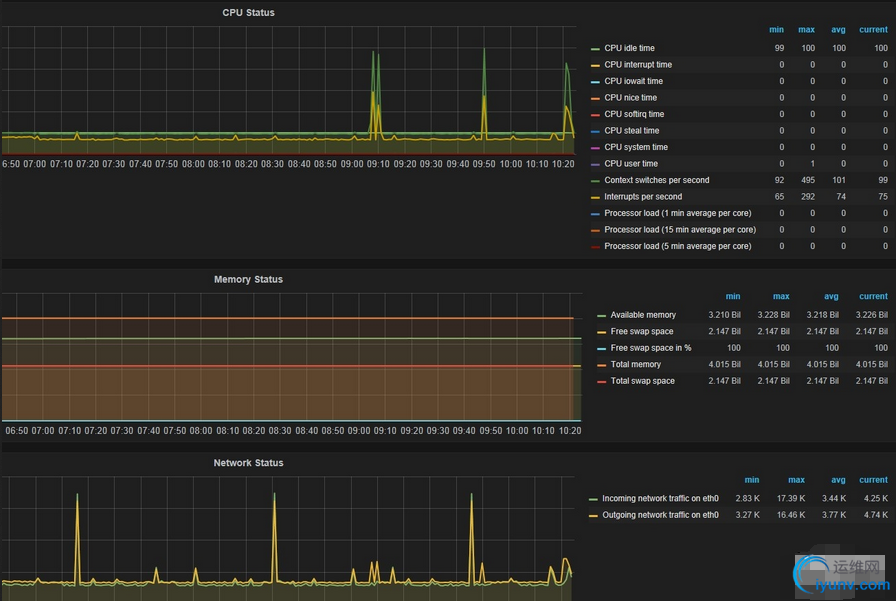Screen dimensions: 896x601
Task: Open the CPU Status panel title
Action: 248,13
